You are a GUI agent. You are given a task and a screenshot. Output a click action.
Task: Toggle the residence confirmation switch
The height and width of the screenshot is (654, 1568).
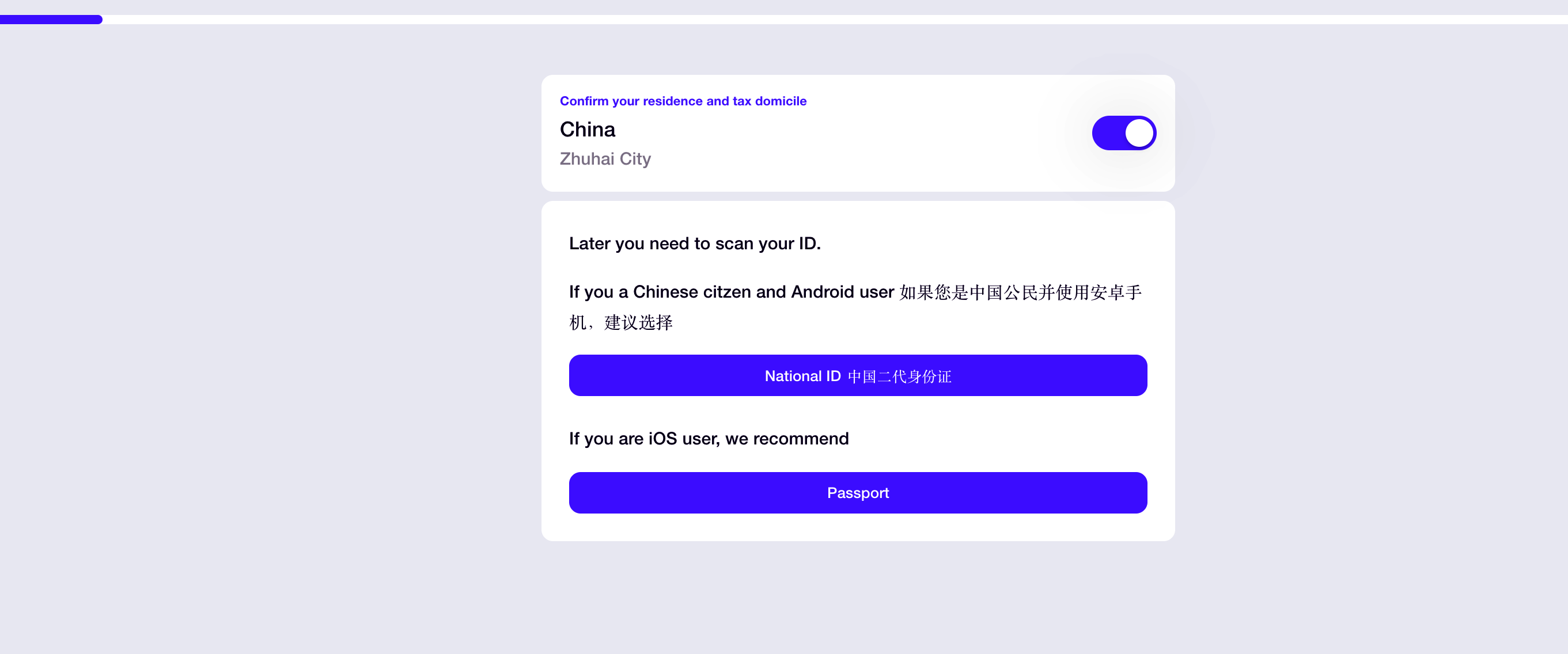(x=1123, y=132)
